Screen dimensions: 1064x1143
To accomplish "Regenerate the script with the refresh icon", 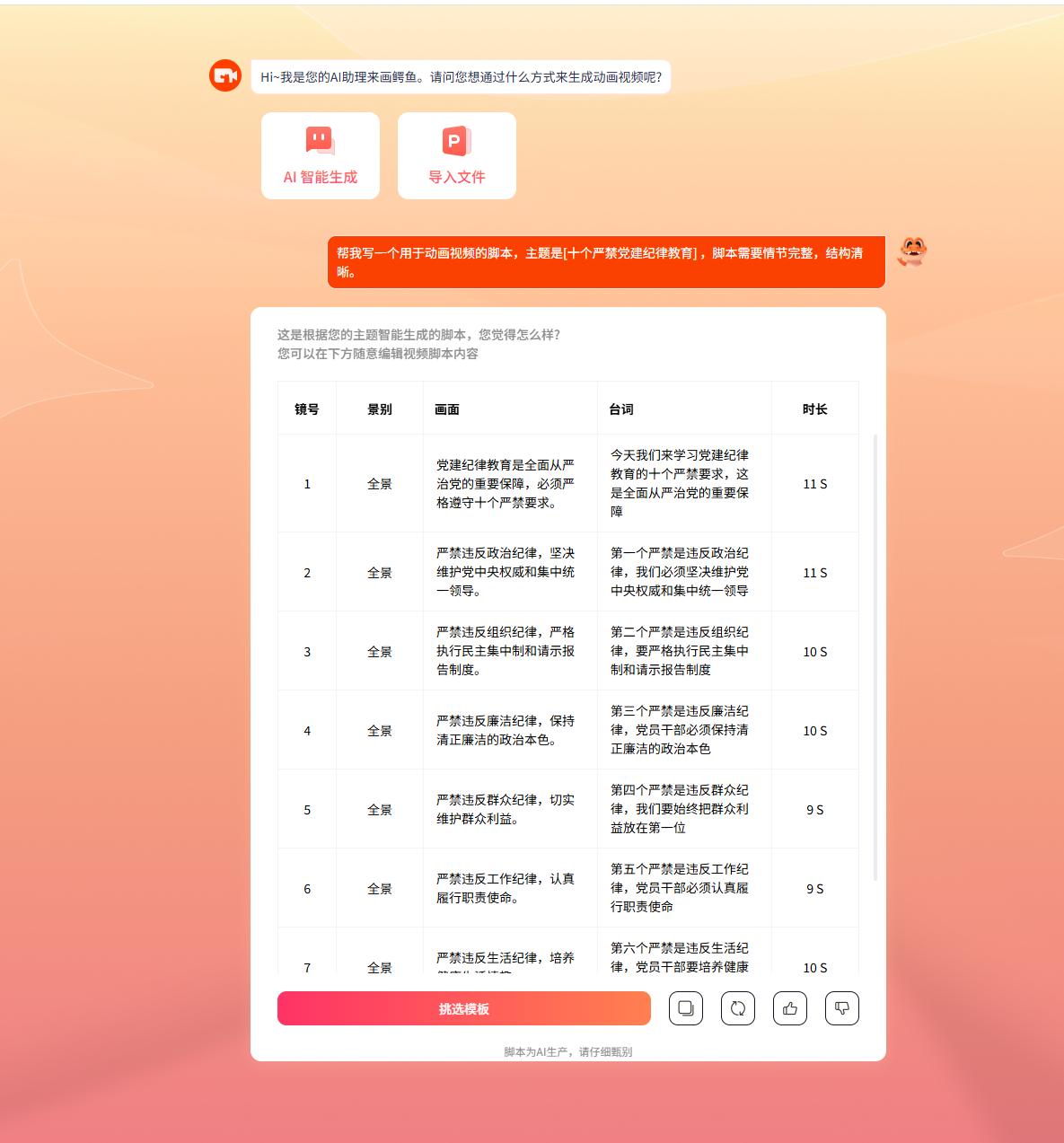I will point(737,1007).
